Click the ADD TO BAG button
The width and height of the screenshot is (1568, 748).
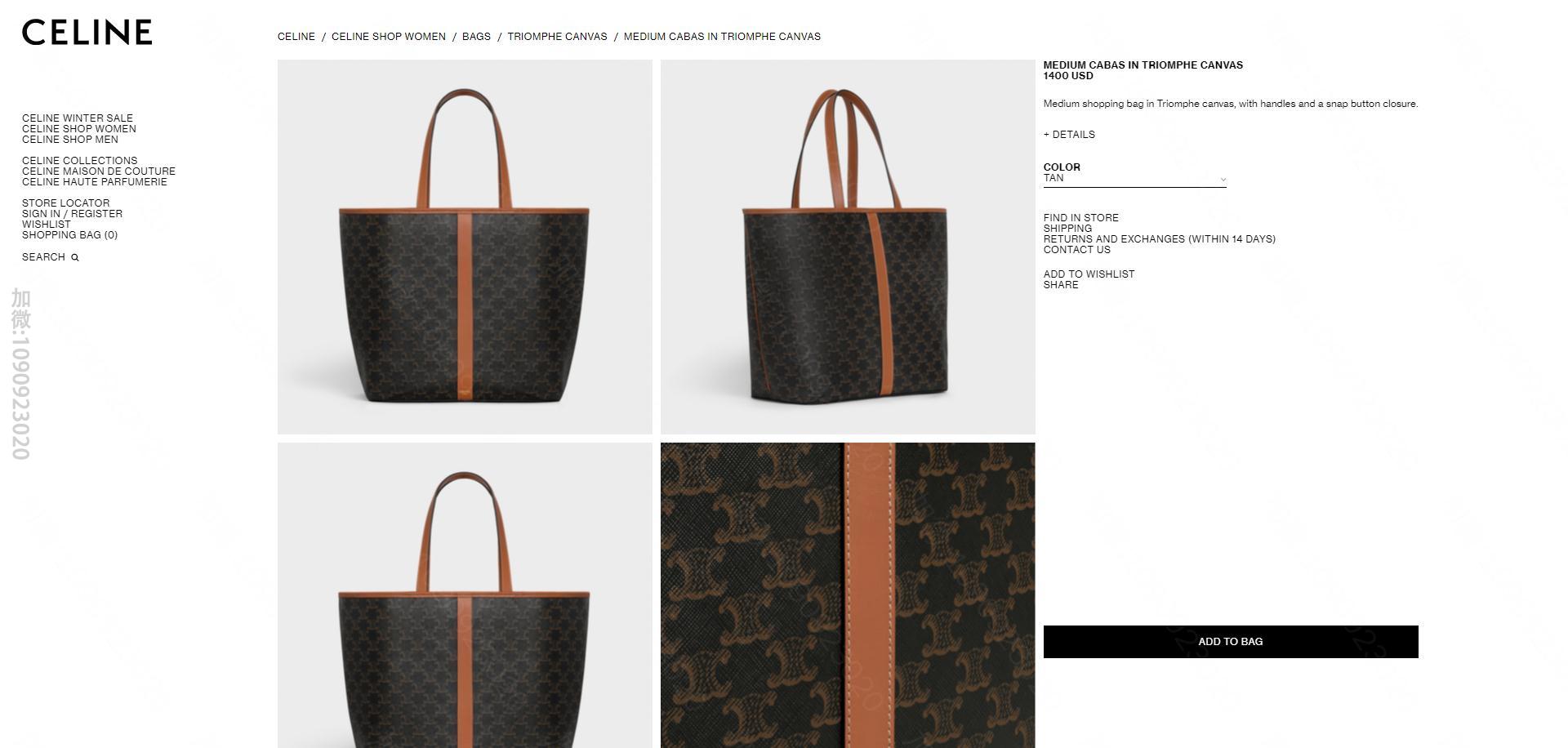(x=1231, y=642)
